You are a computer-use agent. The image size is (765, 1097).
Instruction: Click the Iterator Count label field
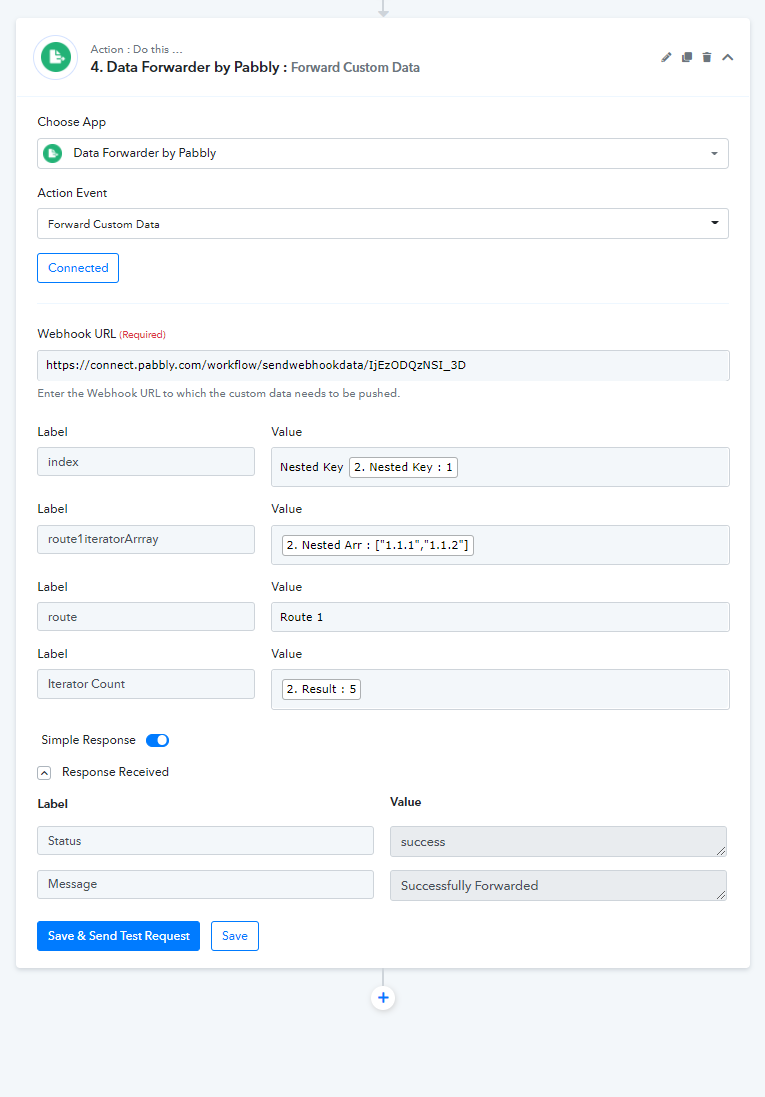pyautogui.click(x=146, y=684)
